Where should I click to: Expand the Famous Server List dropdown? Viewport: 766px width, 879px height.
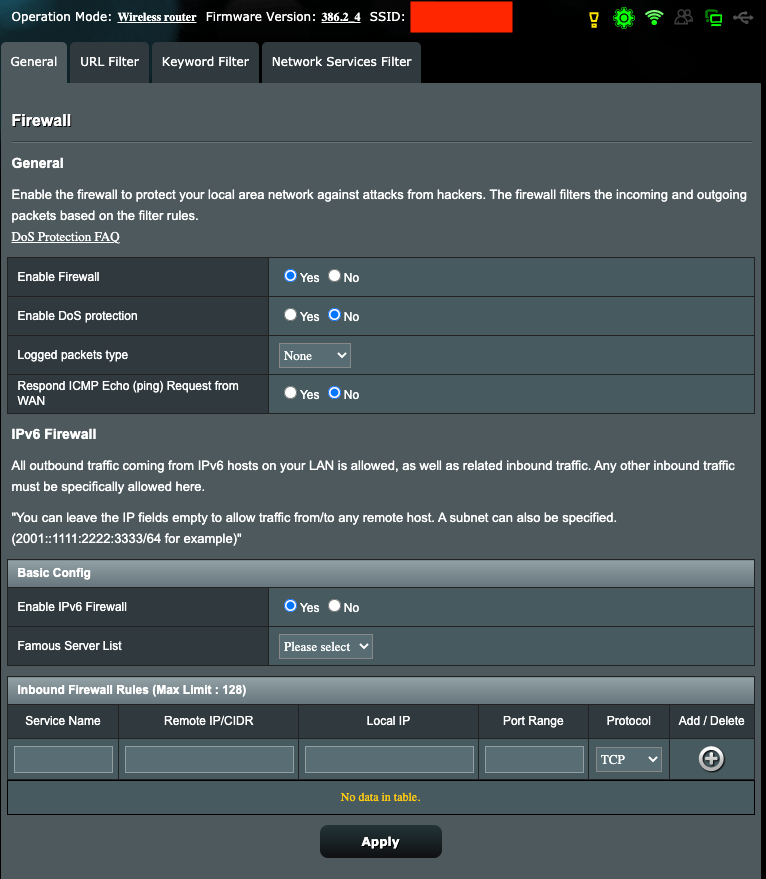pyautogui.click(x=325, y=646)
